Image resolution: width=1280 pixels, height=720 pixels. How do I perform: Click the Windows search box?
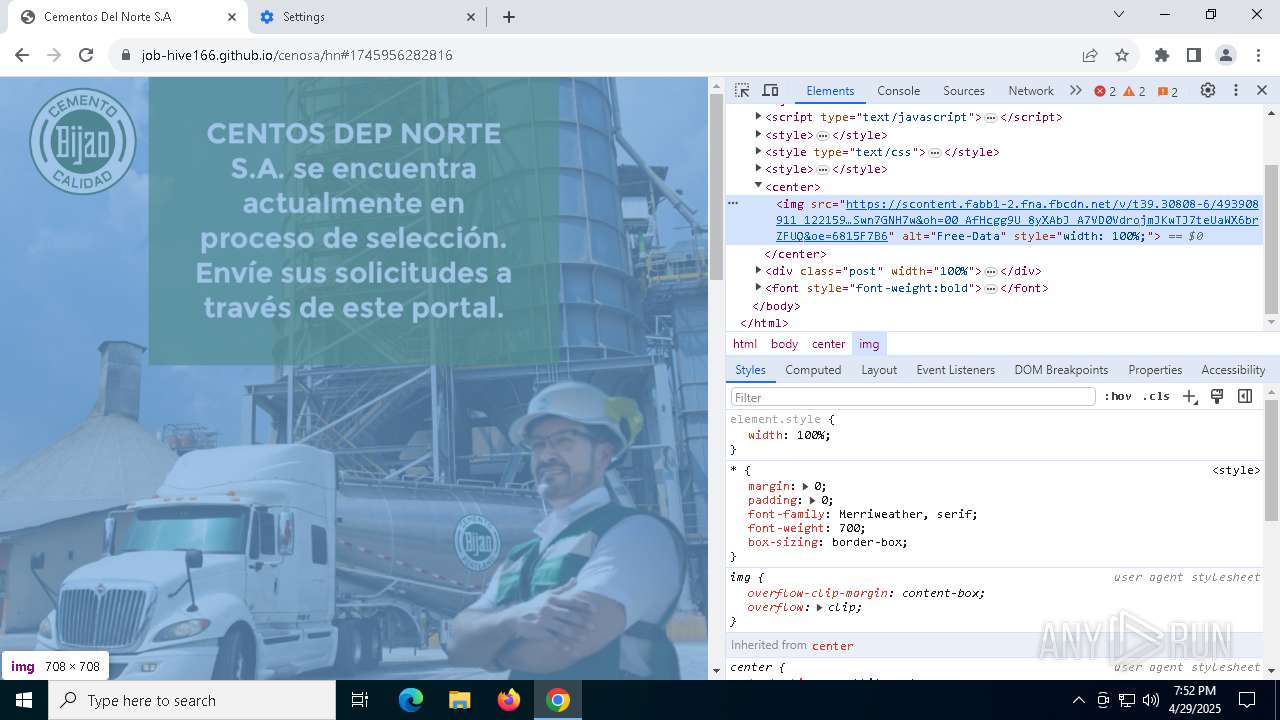tap(192, 700)
